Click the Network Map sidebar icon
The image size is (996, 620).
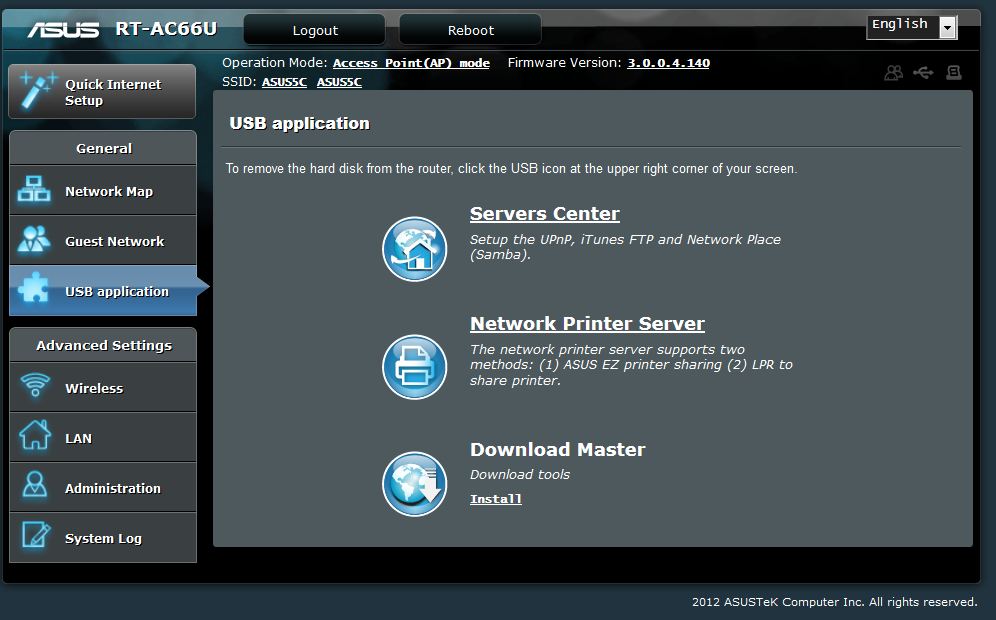click(x=34, y=189)
